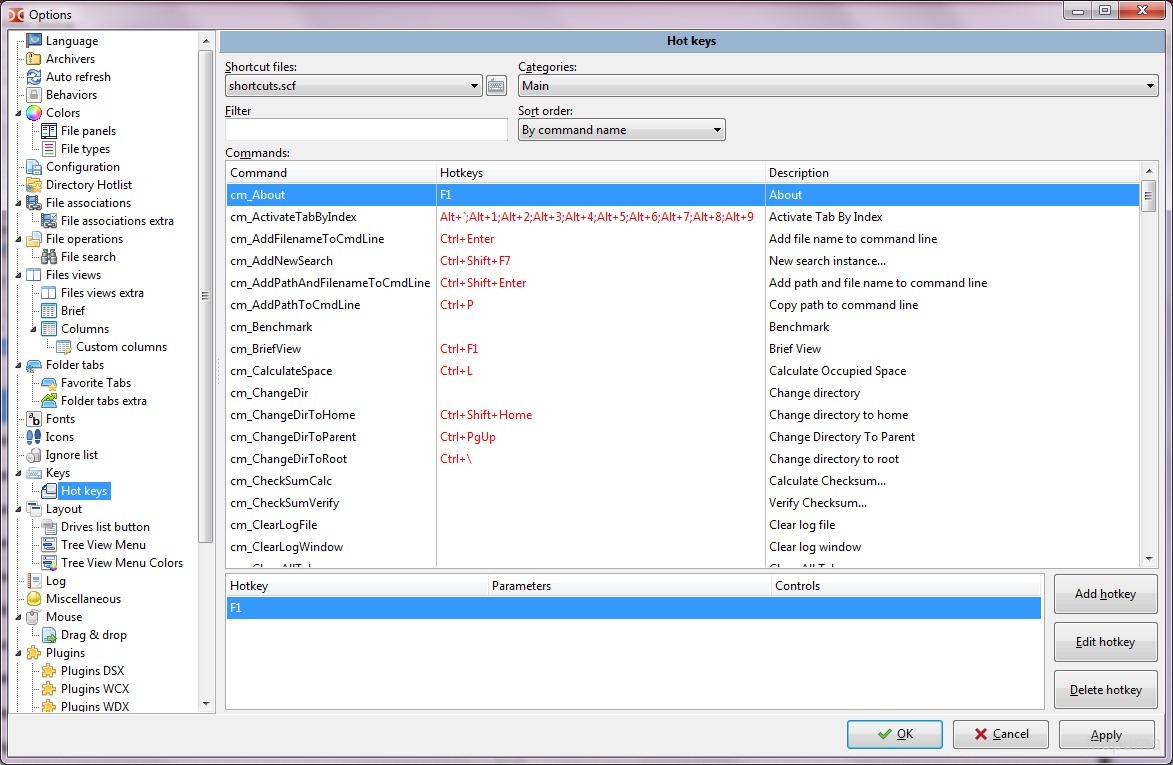1173x765 pixels.
Task: Click the keyboard icon beside shortcut files
Action: coord(496,86)
